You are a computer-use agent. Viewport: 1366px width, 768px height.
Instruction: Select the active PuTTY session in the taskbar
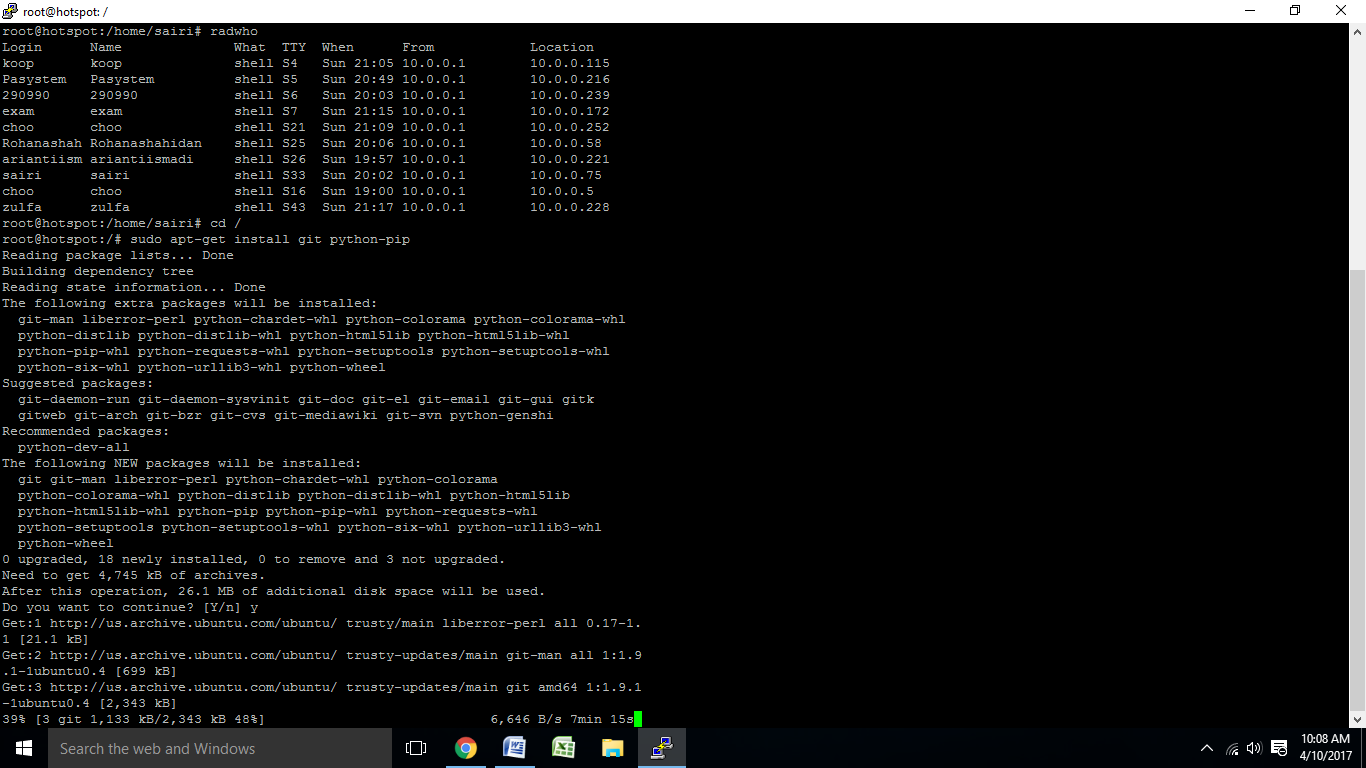(661, 748)
